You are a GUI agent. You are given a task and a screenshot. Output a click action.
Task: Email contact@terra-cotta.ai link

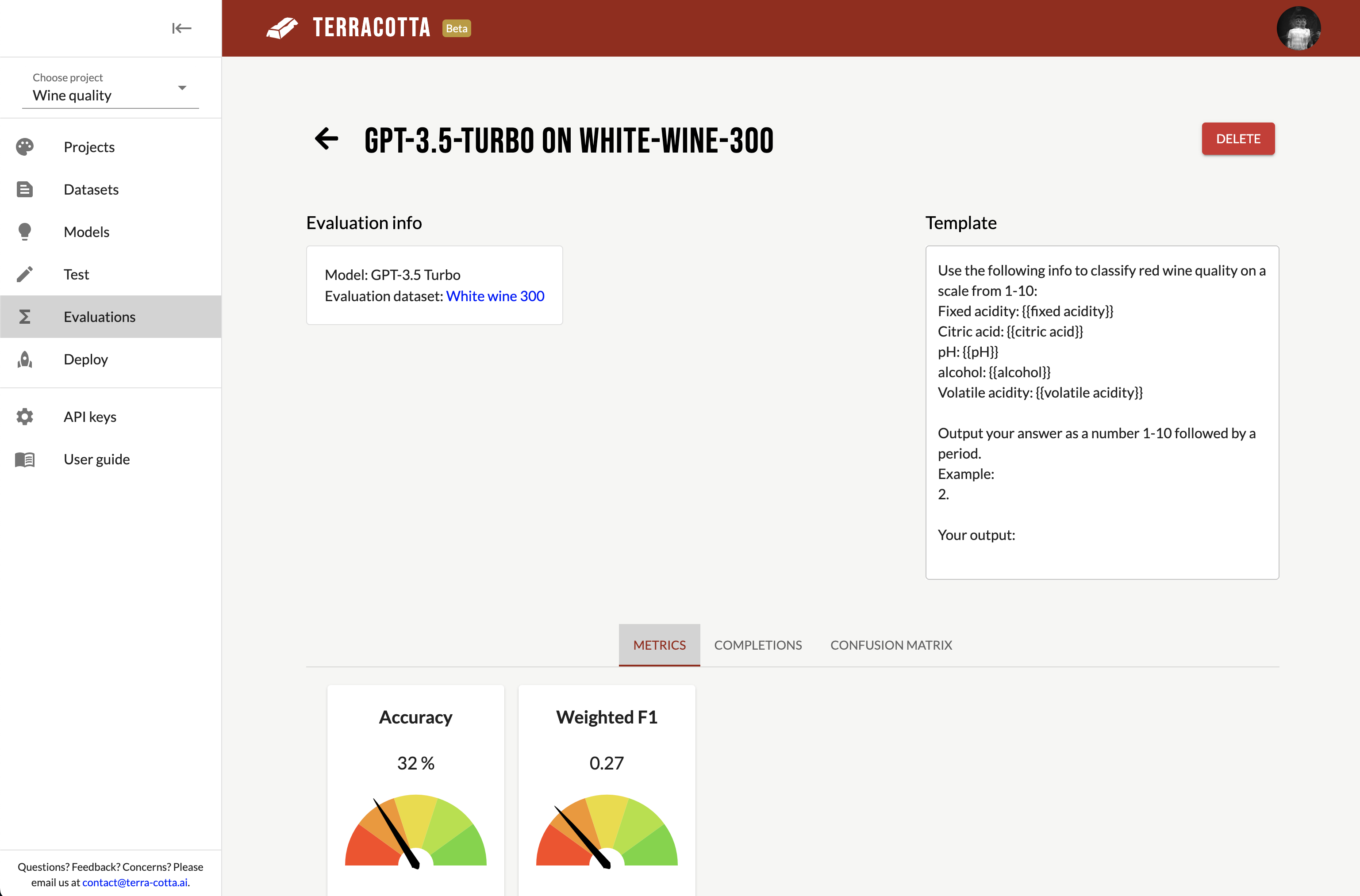(135, 882)
